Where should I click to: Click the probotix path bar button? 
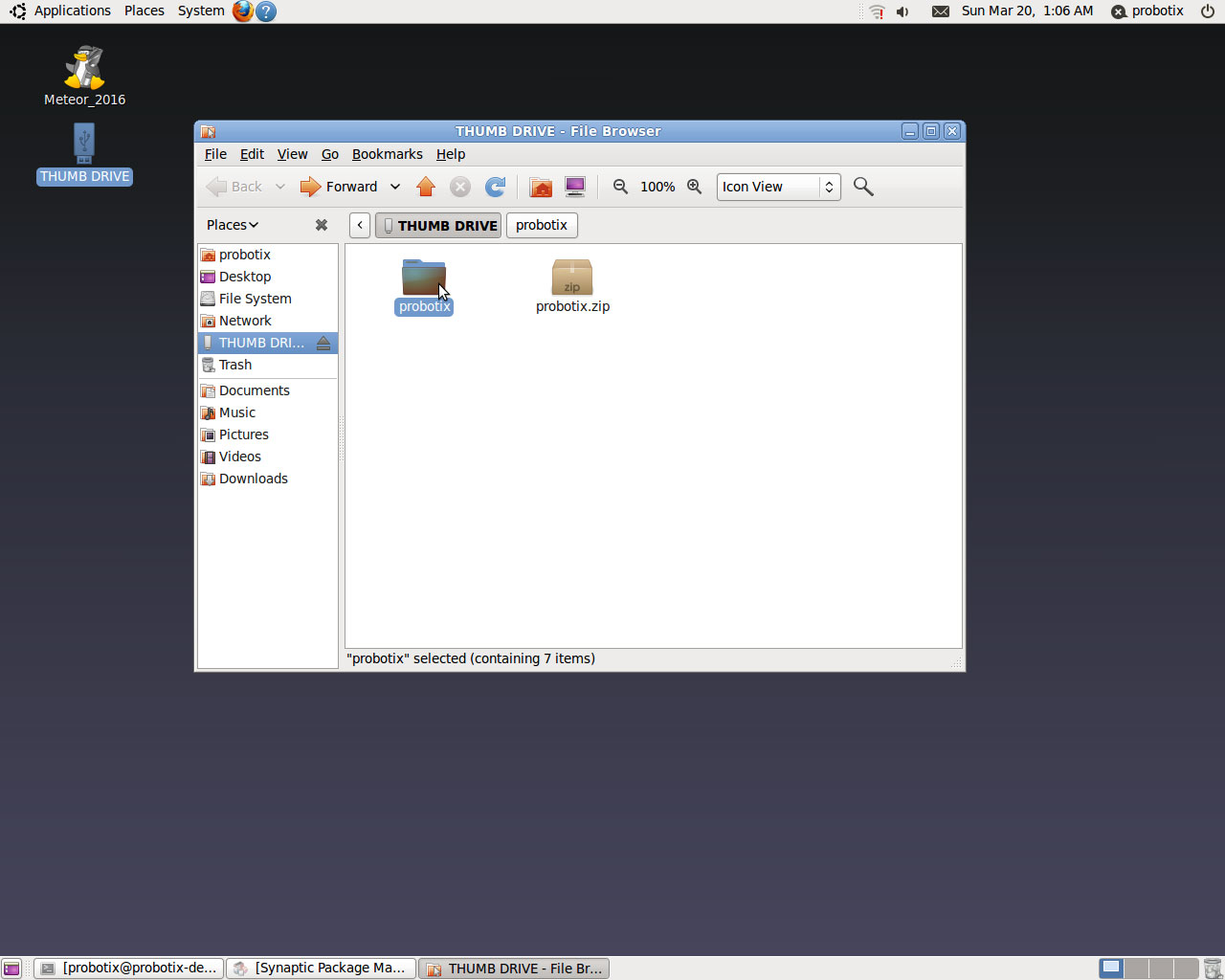(542, 225)
